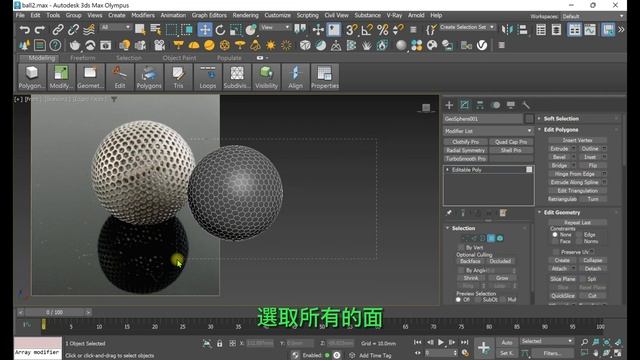Open the Display command panel icon

pos(511,105)
